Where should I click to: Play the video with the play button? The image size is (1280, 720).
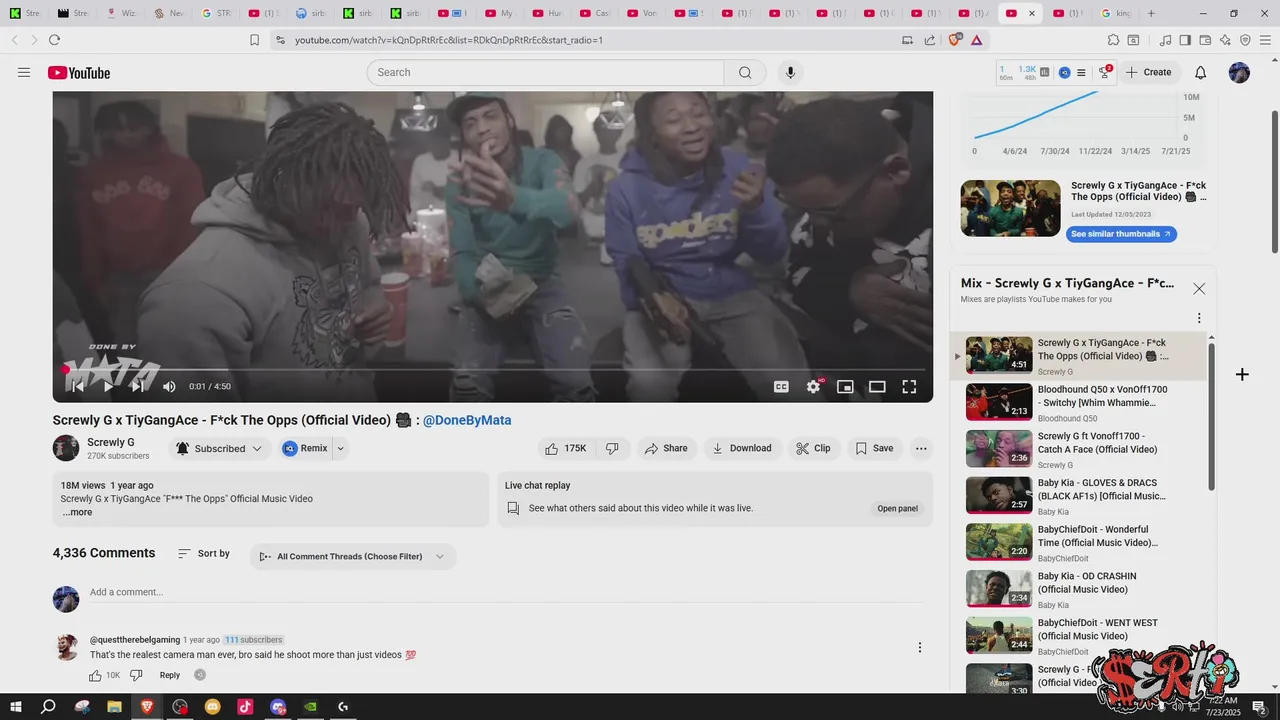click(108, 386)
